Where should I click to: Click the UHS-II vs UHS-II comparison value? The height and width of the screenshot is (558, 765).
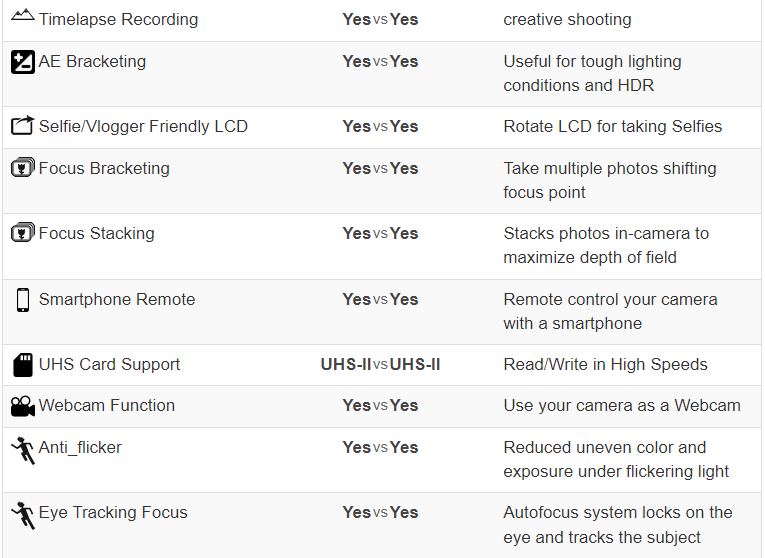coord(381,364)
